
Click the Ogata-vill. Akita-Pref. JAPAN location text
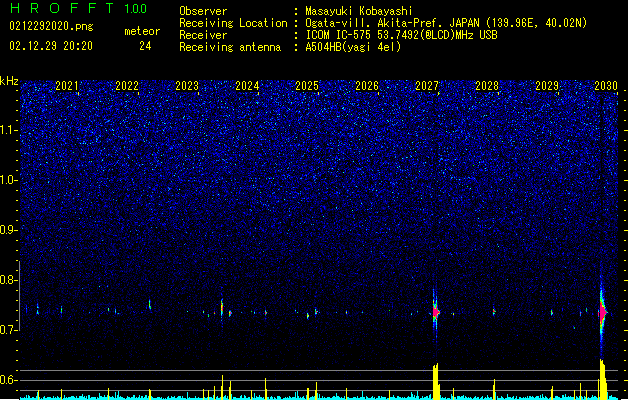click(x=446, y=23)
